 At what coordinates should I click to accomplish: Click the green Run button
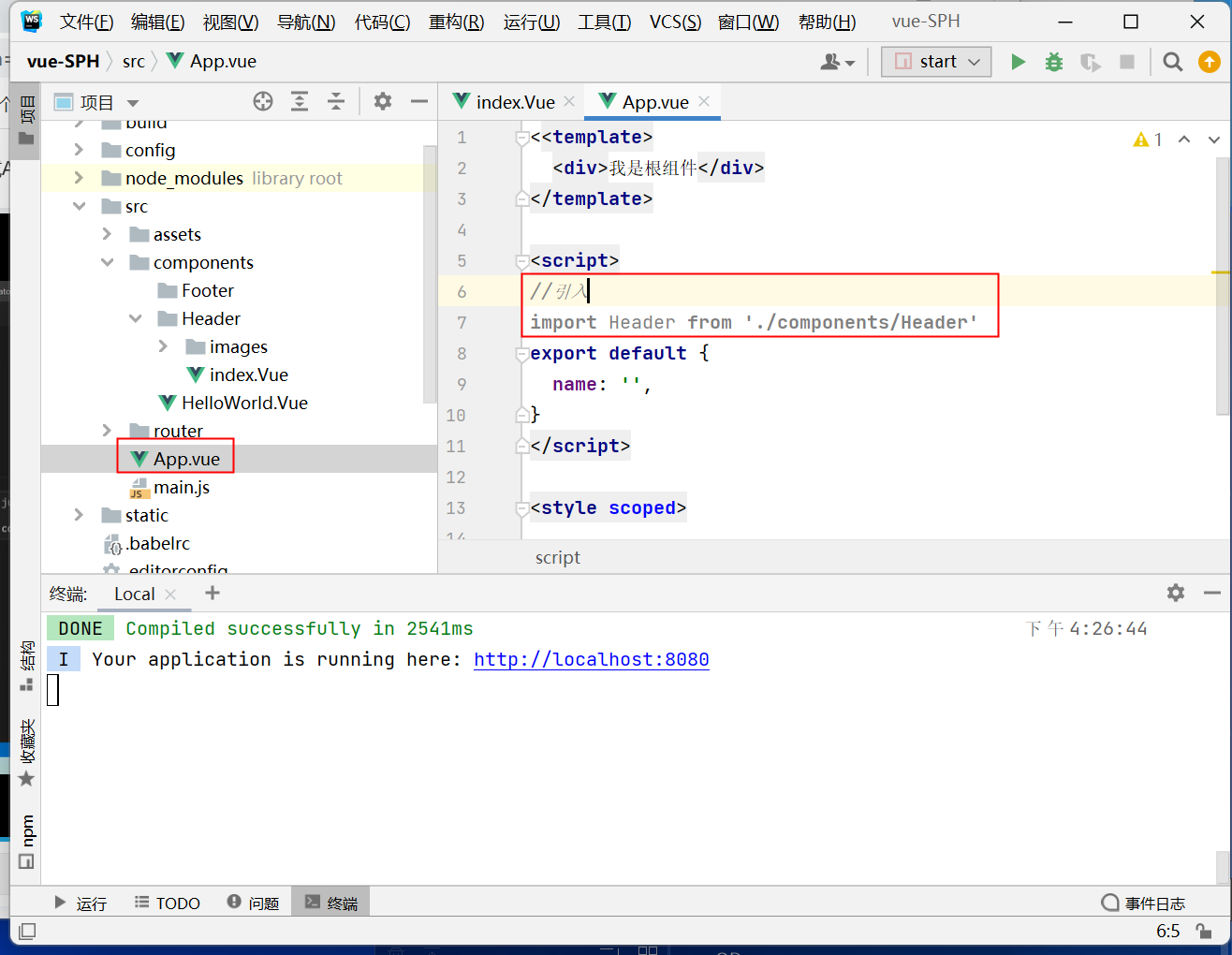(1018, 62)
